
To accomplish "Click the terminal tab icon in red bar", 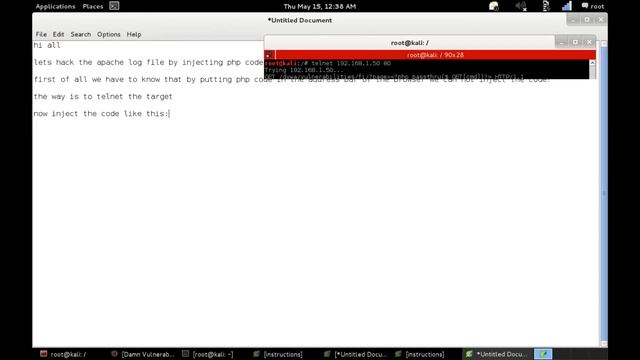I will click(x=269, y=55).
